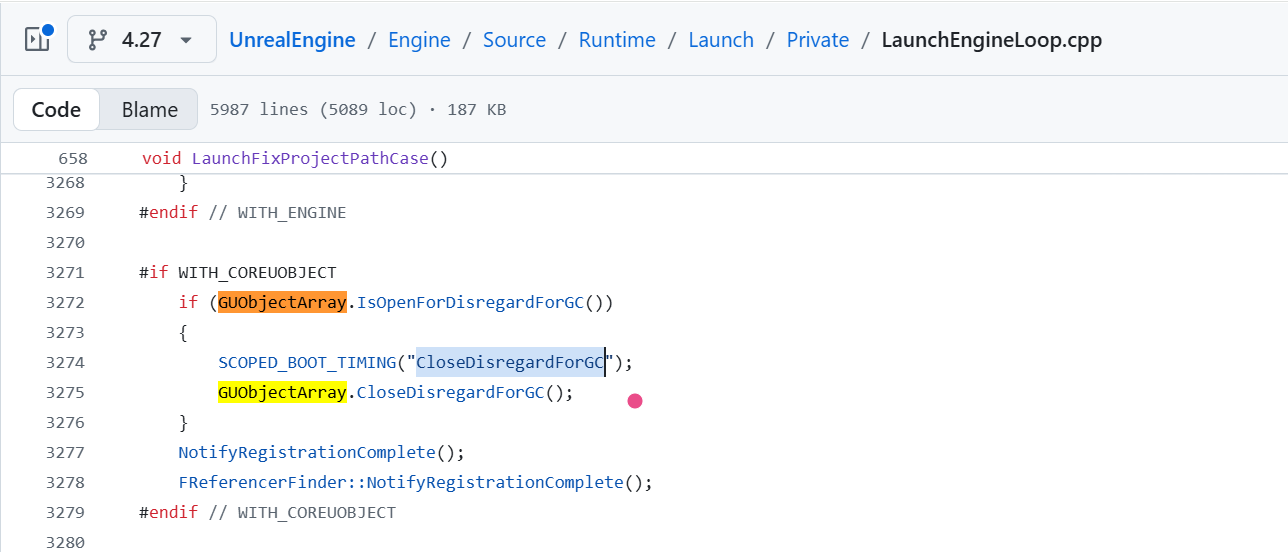Select line number 3272
This screenshot has width=1288, height=552.
[x=65, y=302]
